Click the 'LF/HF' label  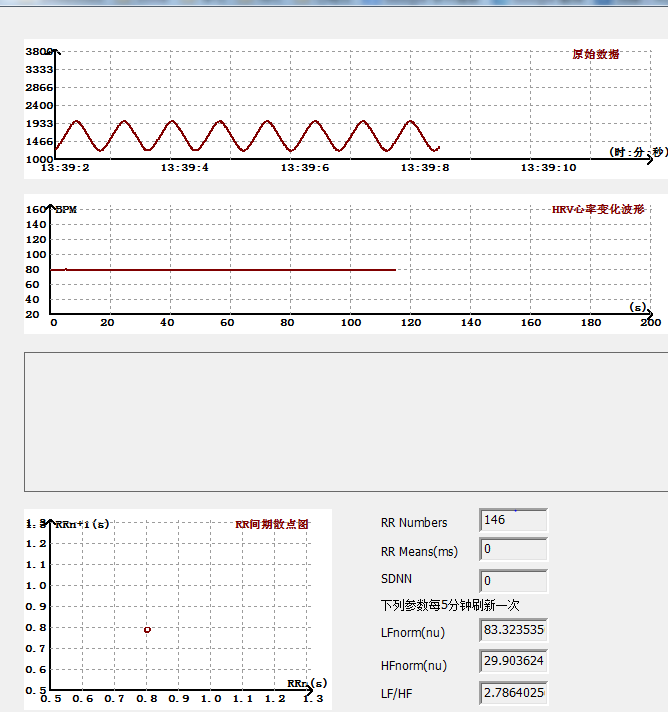click(x=396, y=694)
